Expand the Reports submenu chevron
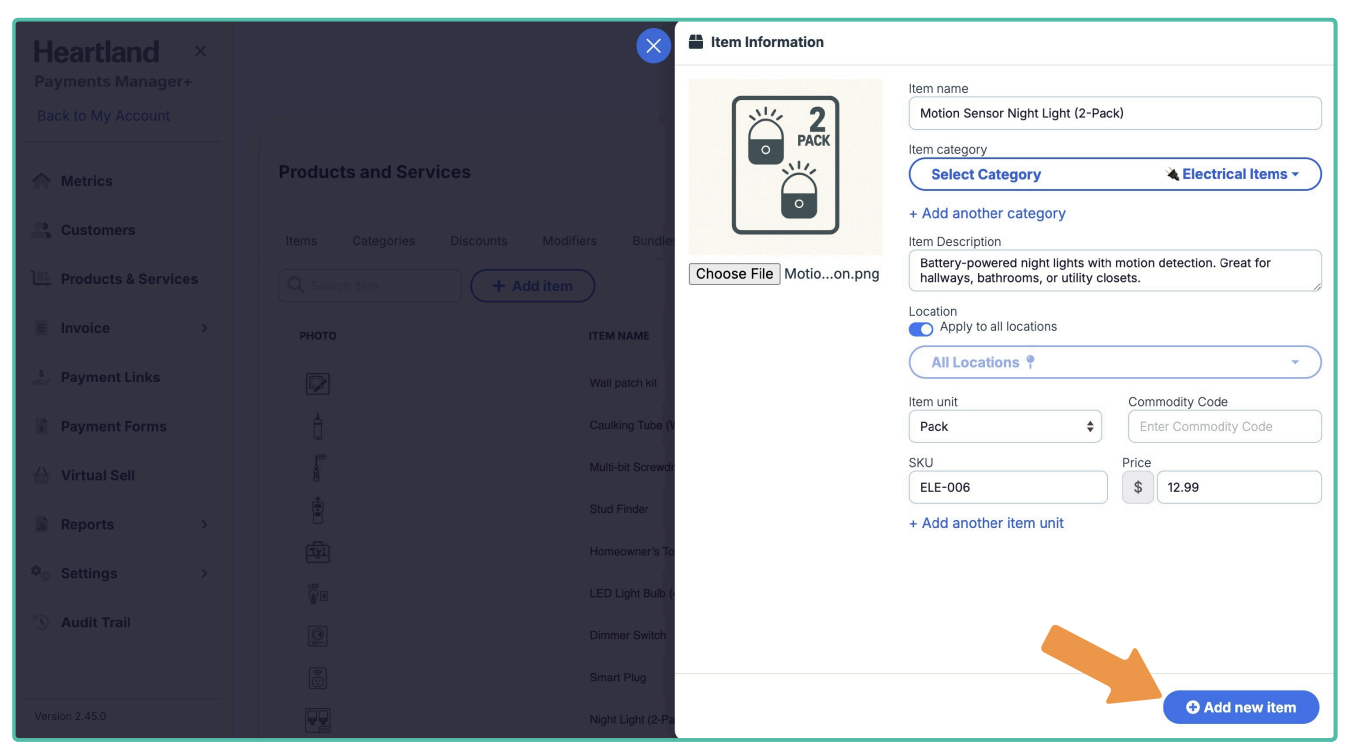Viewport: 1356px width, 756px height. click(205, 524)
